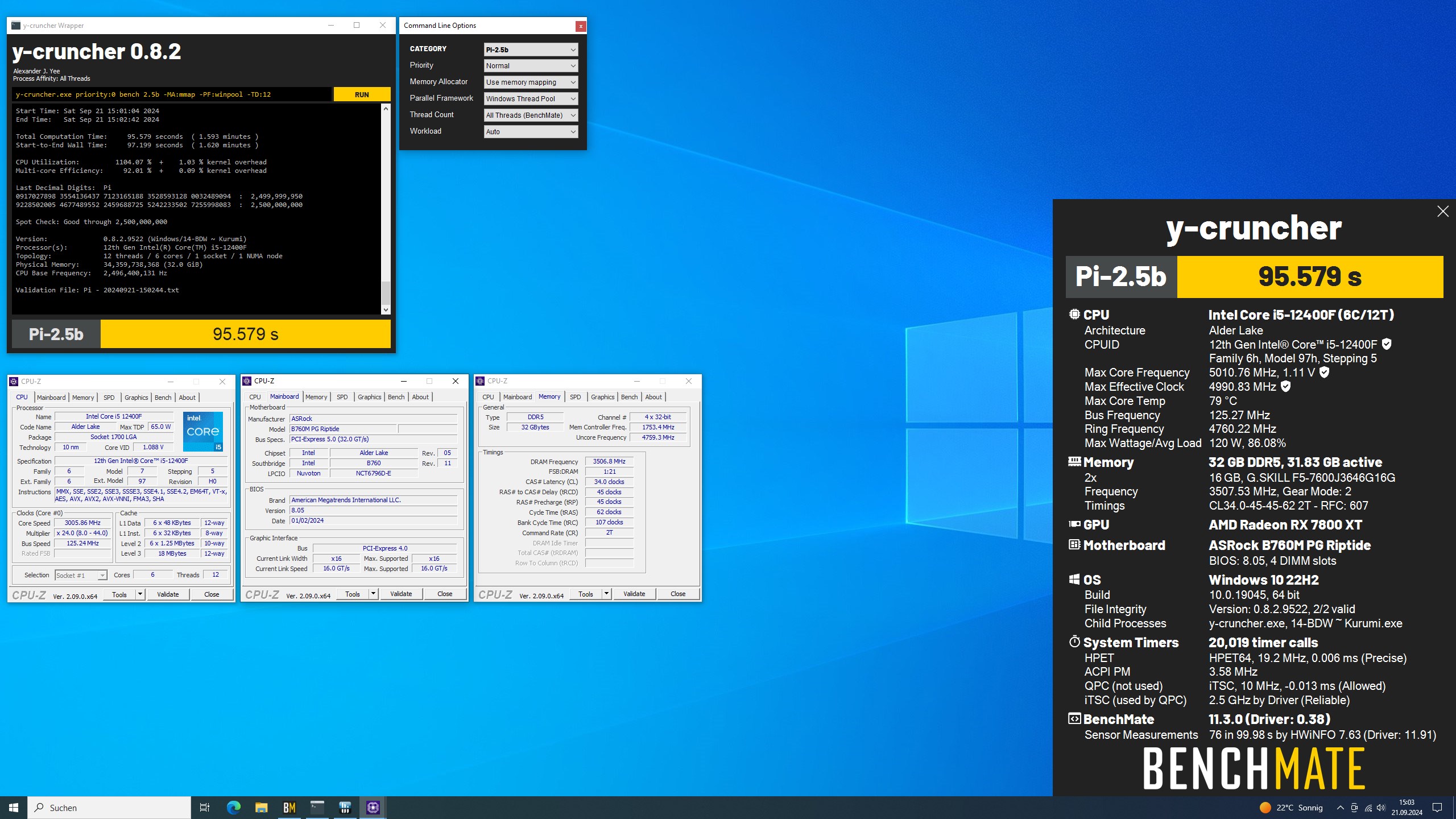Open the network status tray icon

(x=1368, y=808)
